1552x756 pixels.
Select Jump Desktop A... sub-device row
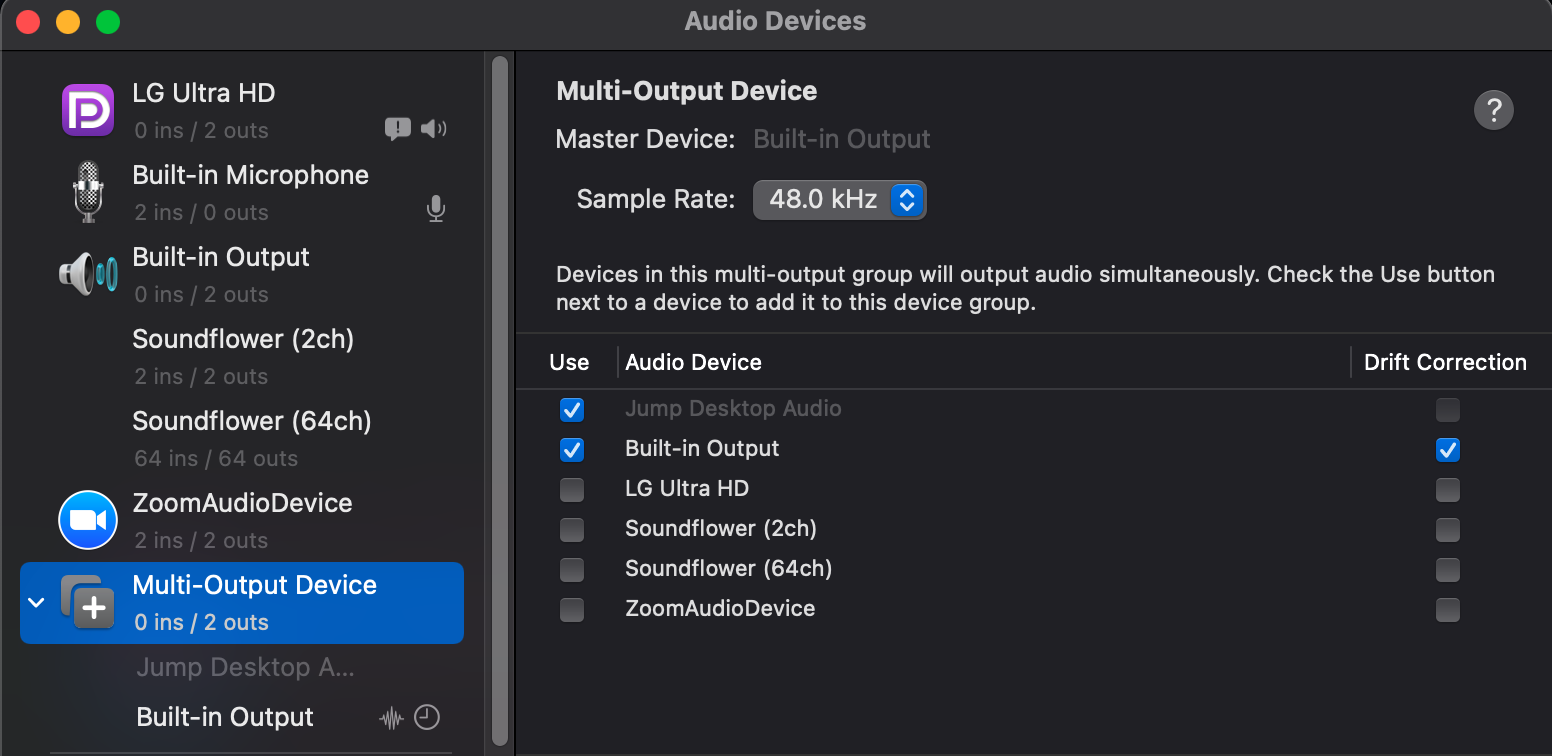pyautogui.click(x=242, y=667)
